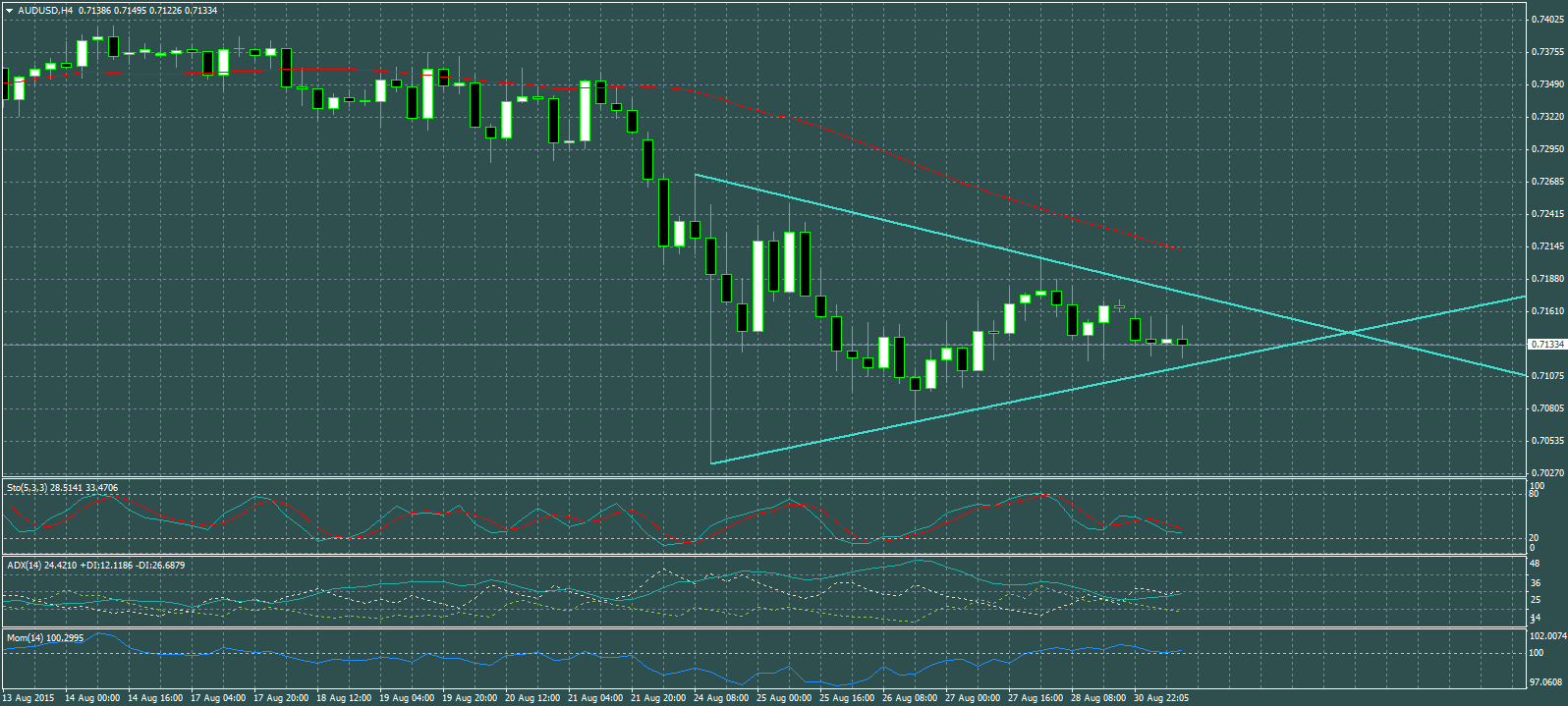The height and width of the screenshot is (706, 1568).
Task: Click the 100 level on Momentum scale
Action: coord(1536,653)
